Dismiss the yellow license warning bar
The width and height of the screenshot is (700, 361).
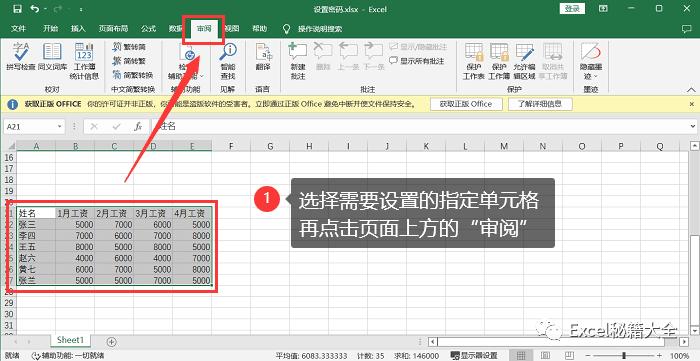(692, 104)
